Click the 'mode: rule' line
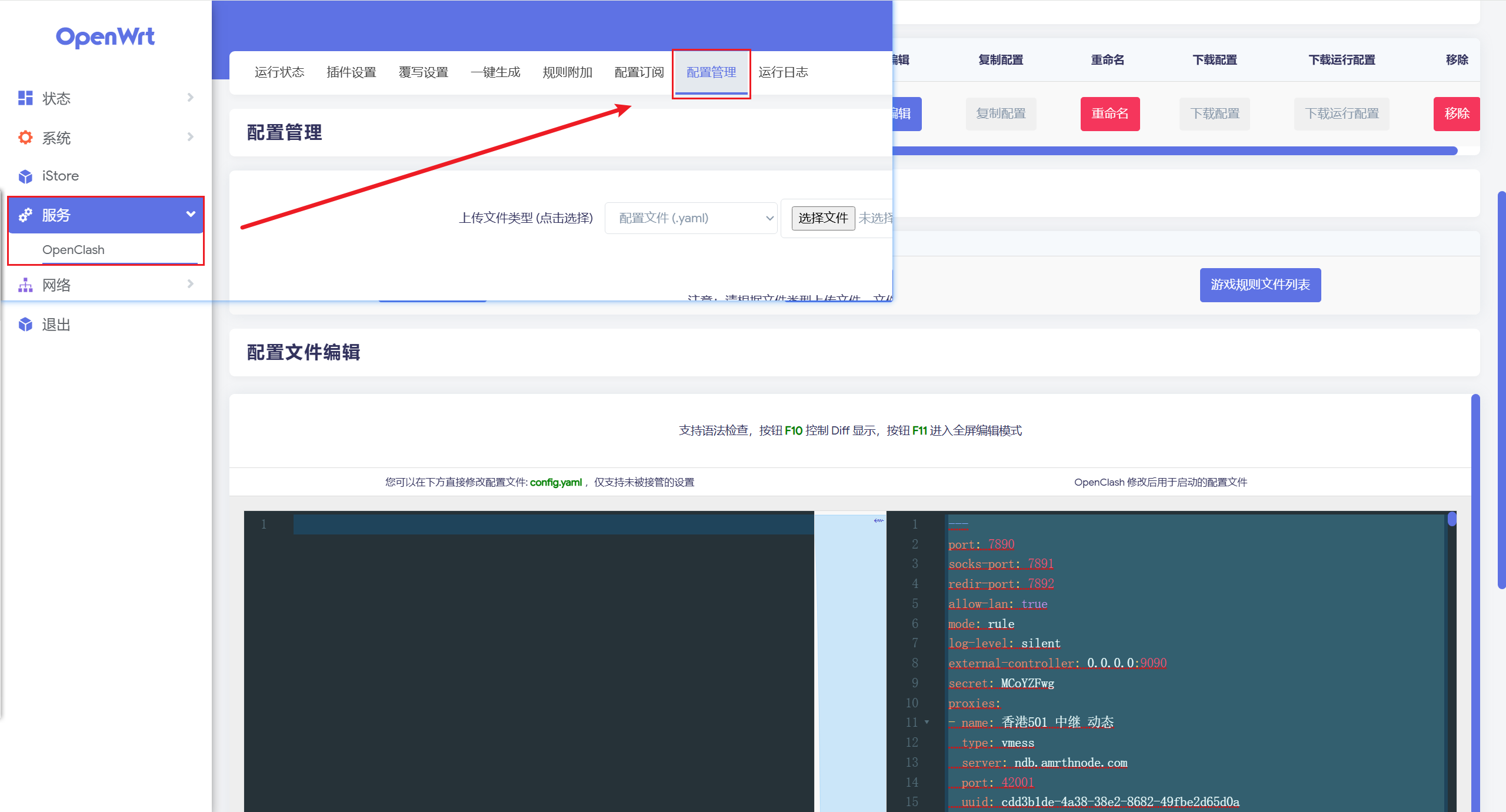 (x=981, y=624)
